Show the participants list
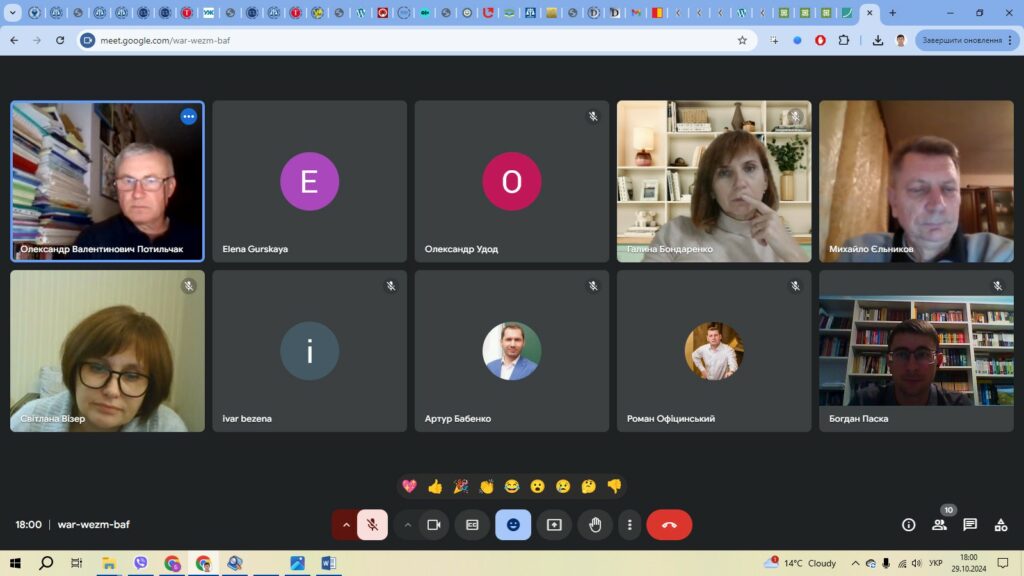 pyautogui.click(x=939, y=525)
